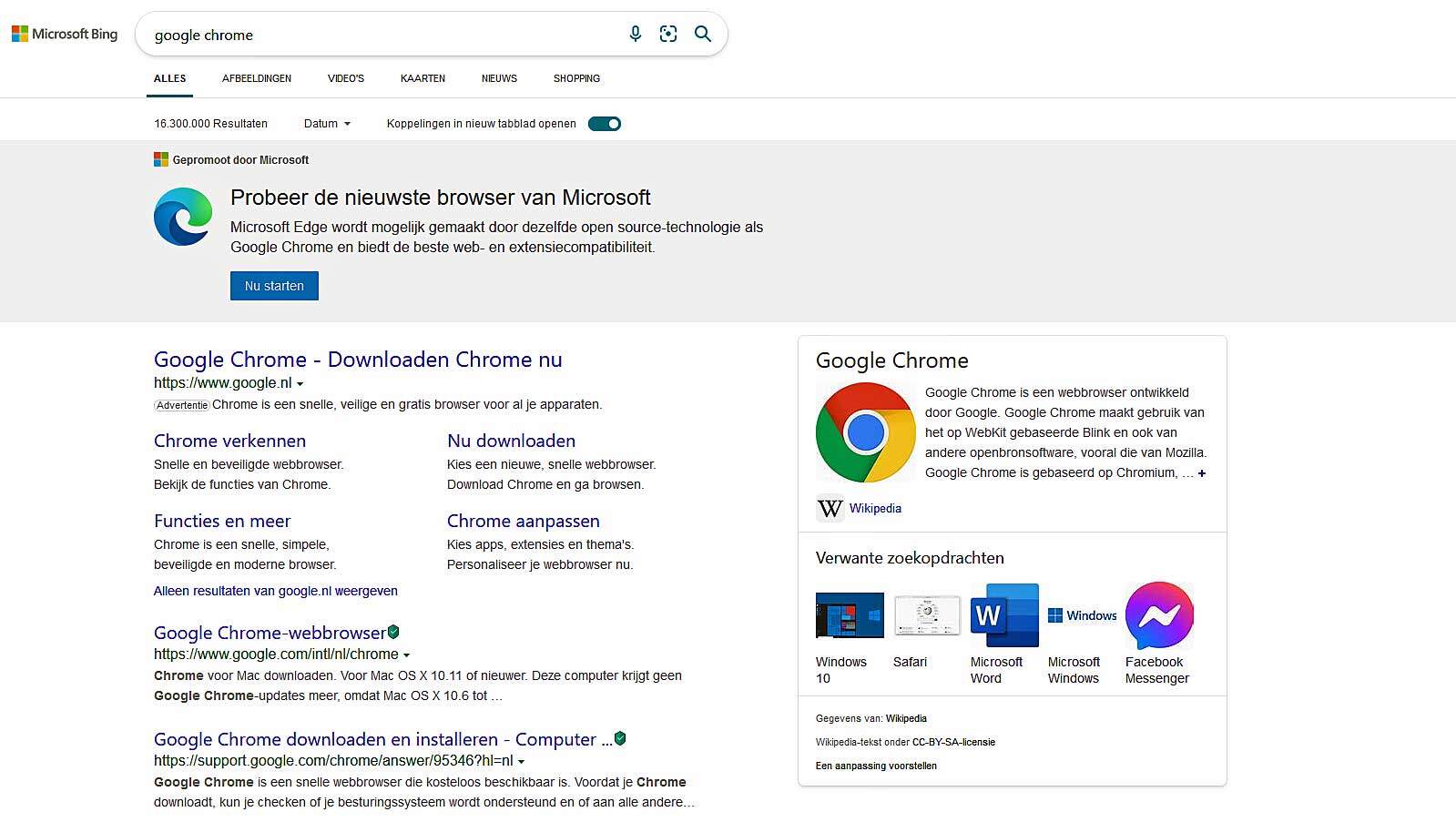Toggle Koppelingen in nieuw tabblad openen
This screenshot has height=822, width=1456.
[x=605, y=124]
